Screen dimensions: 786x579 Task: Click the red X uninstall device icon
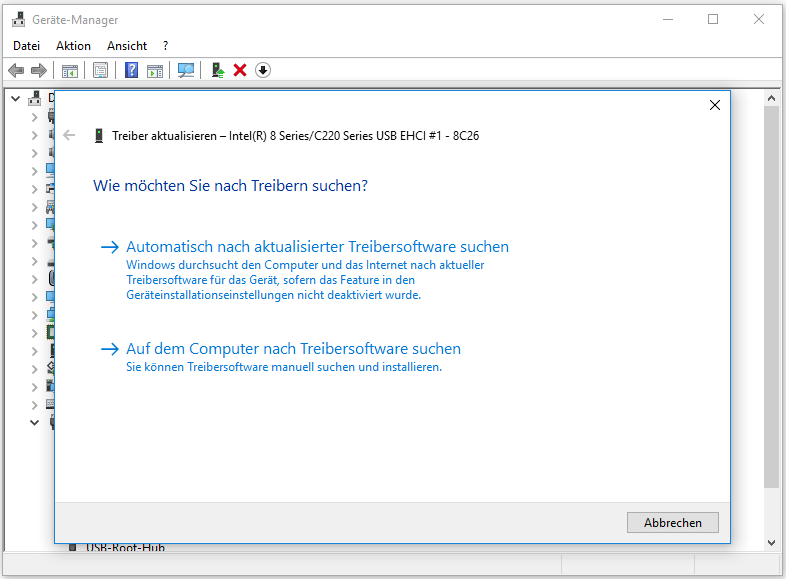tap(240, 70)
